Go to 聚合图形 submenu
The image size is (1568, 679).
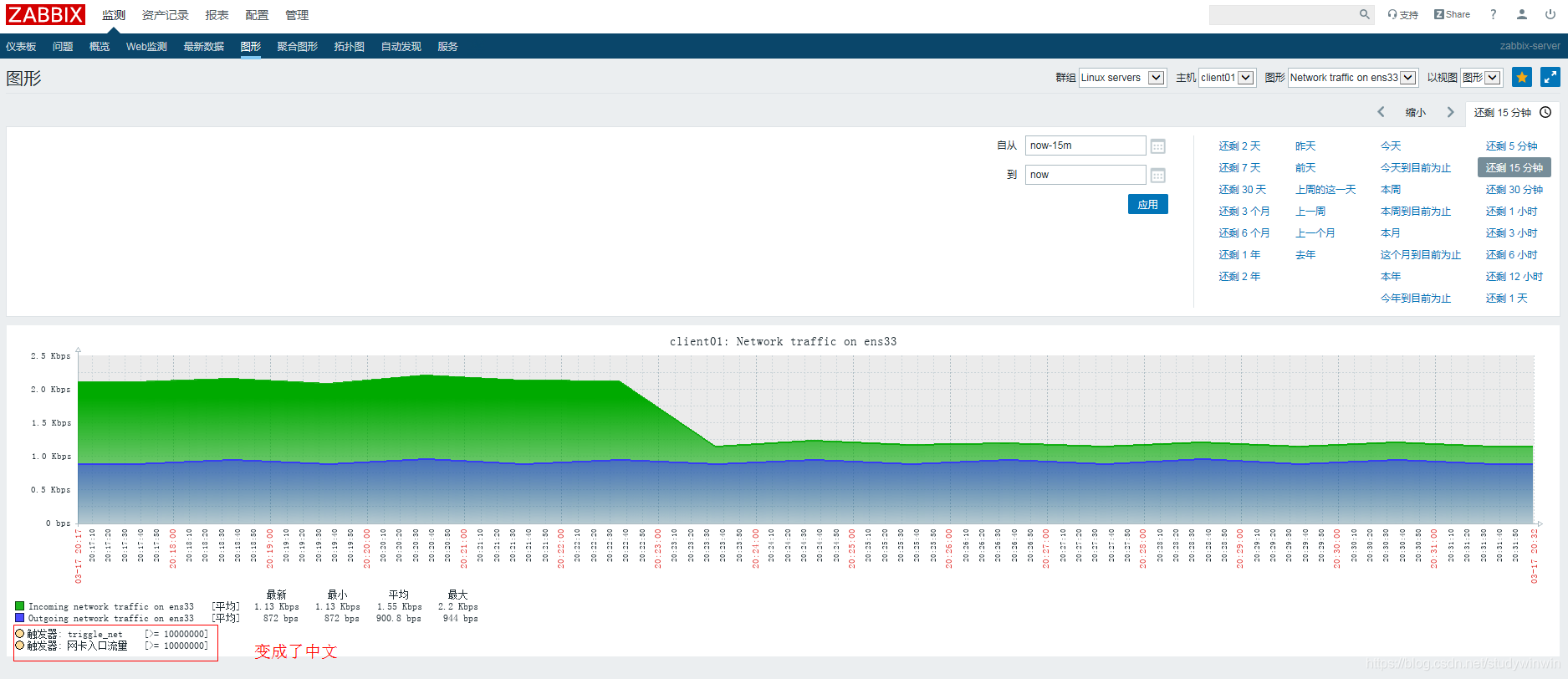[x=297, y=46]
